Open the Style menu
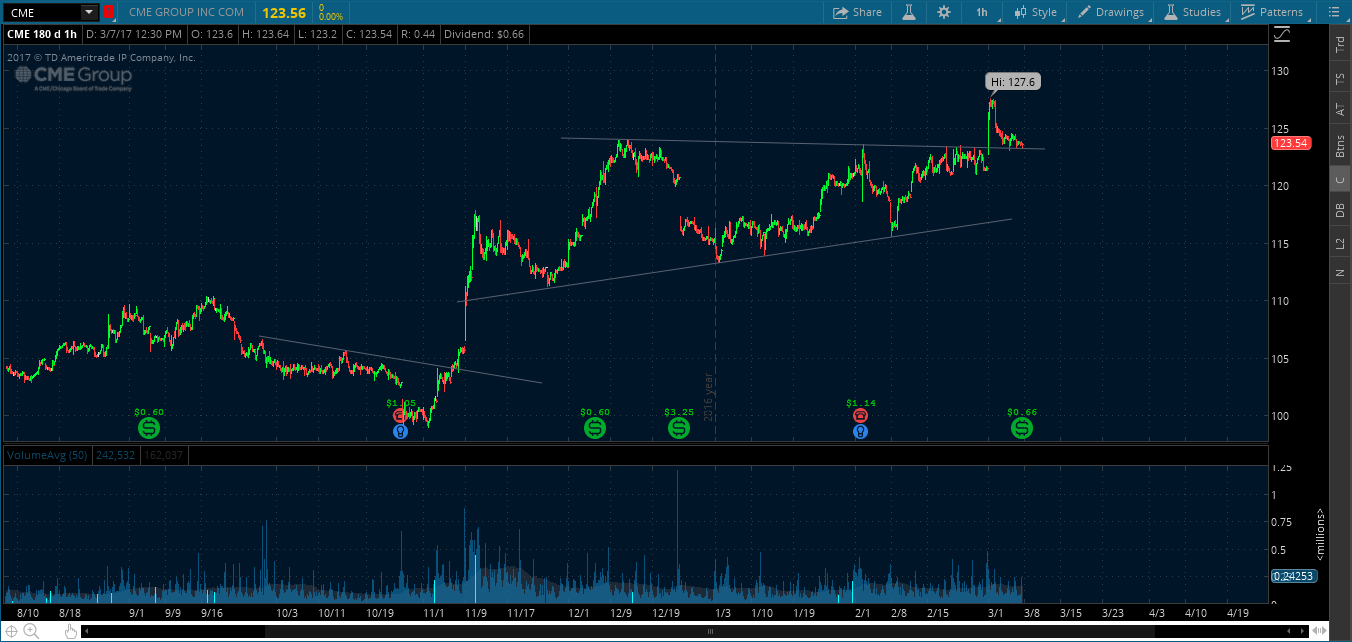This screenshot has width=1352, height=642. point(1035,12)
